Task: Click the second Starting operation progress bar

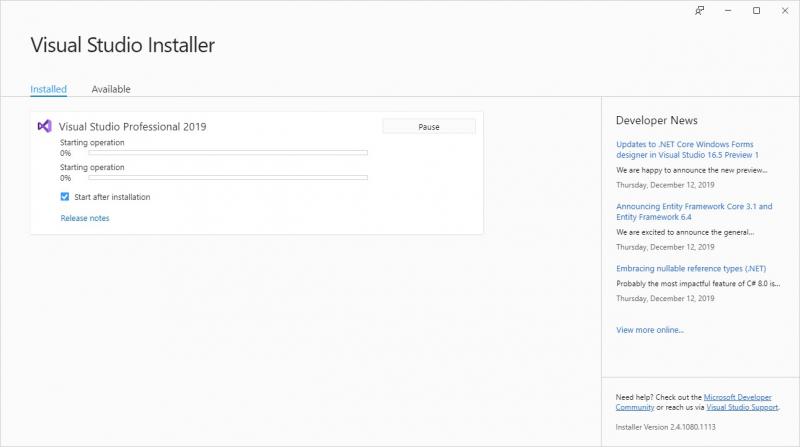Action: pos(228,178)
